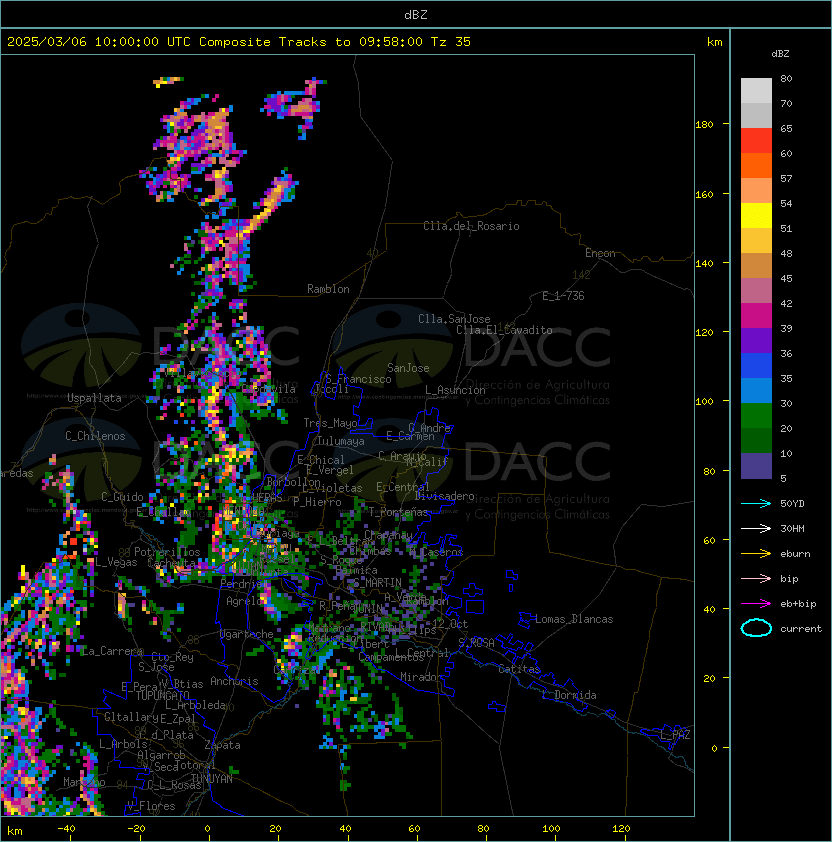This screenshot has width=832, height=842.
Task: Click 'Composite Tracks to 09:58:00' header text
Action: click(311, 42)
